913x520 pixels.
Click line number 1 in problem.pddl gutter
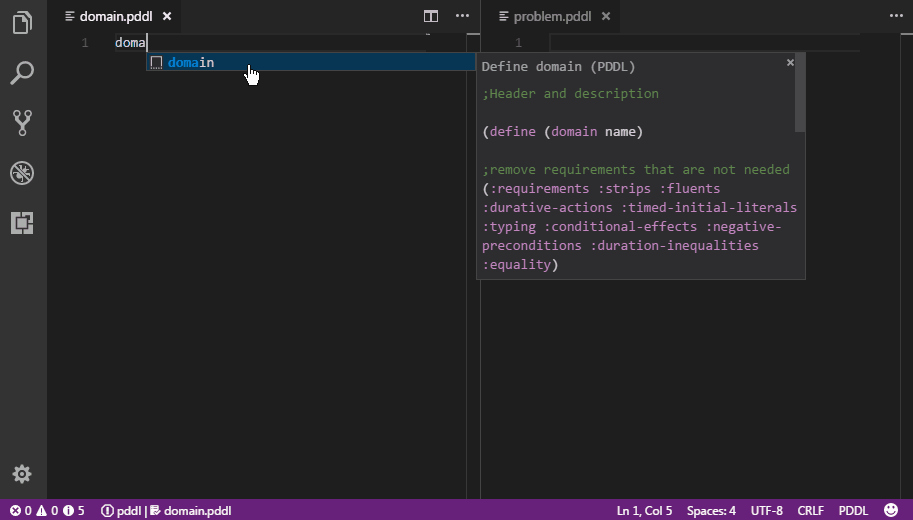tap(518, 43)
